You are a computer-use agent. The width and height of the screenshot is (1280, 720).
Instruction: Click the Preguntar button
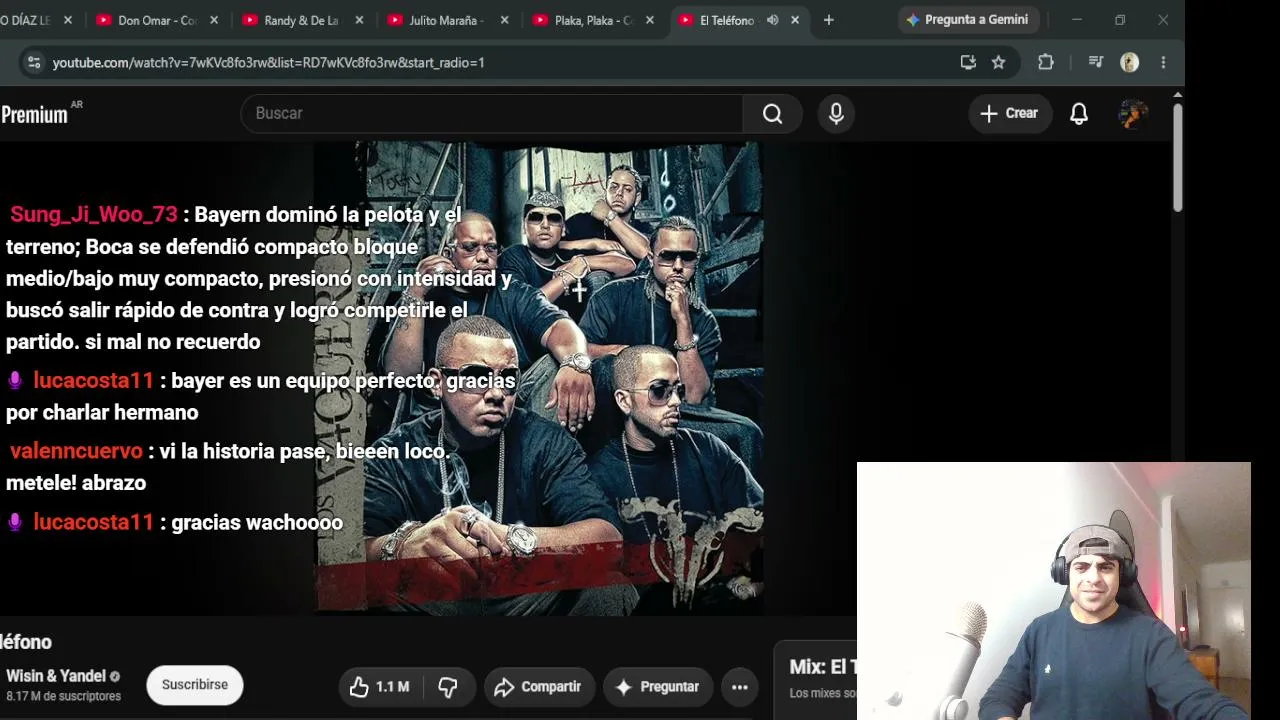coord(657,687)
